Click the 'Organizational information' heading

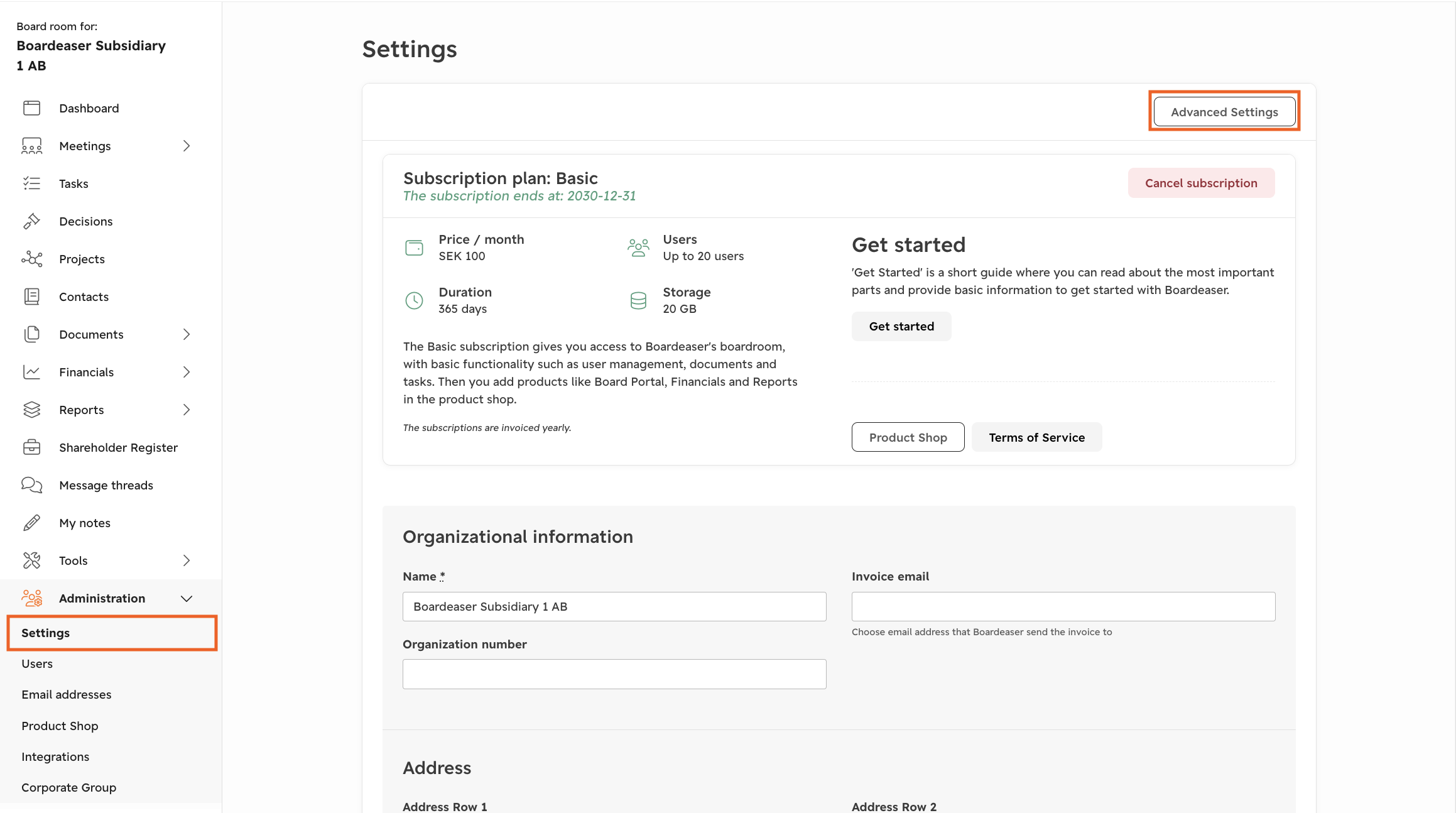click(x=518, y=537)
